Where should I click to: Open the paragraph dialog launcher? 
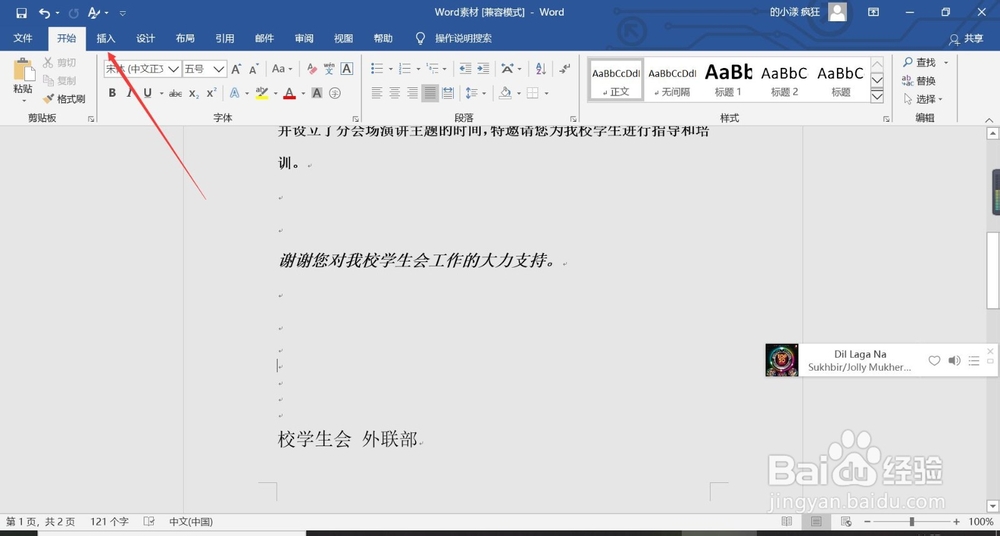(x=573, y=119)
